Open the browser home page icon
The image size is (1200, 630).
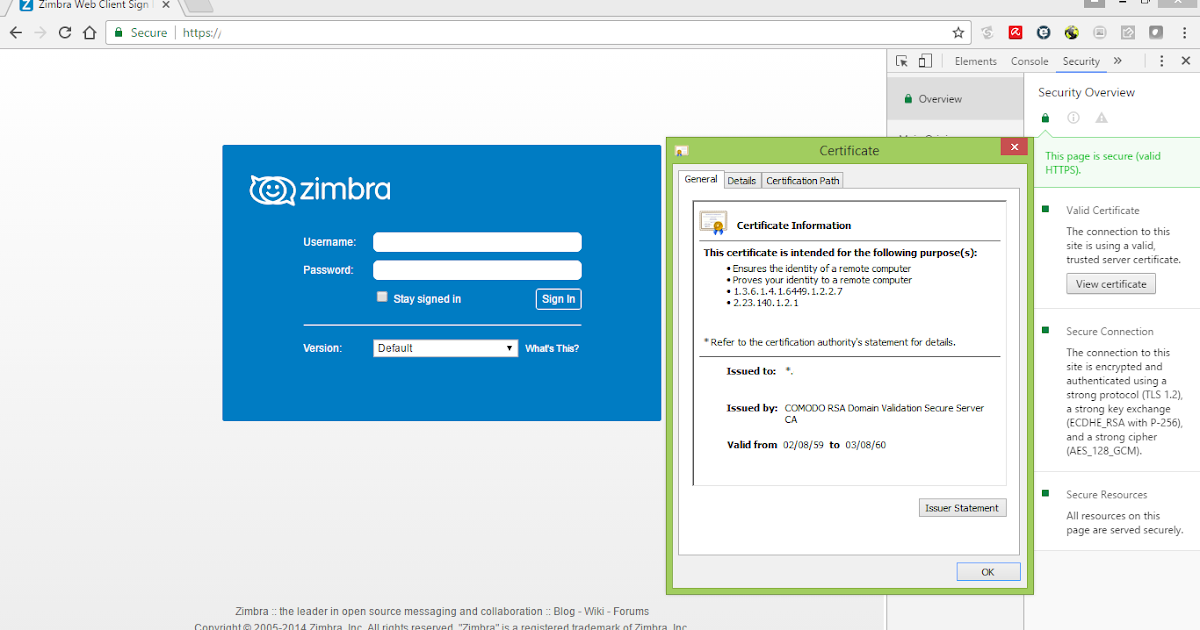coord(90,33)
